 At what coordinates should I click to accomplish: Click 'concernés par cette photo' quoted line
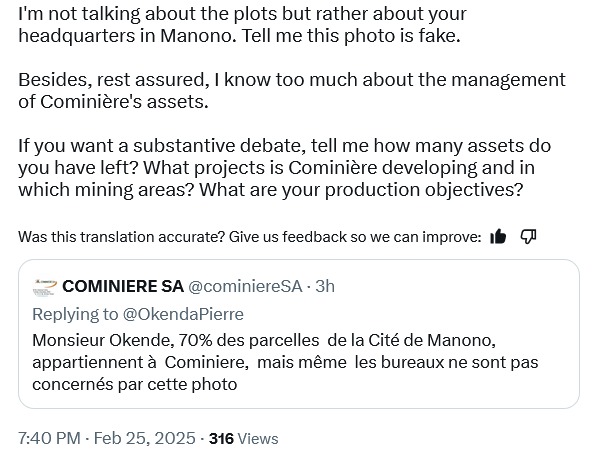tap(135, 384)
